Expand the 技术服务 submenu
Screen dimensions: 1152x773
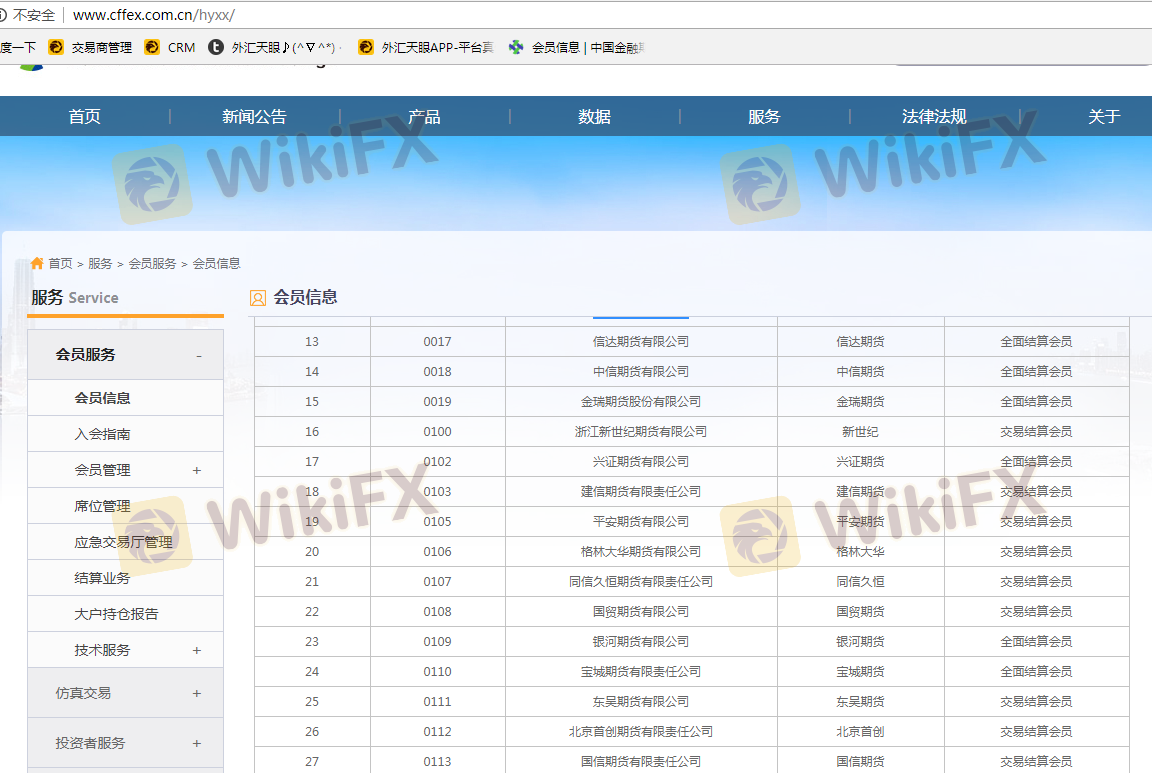(x=196, y=651)
